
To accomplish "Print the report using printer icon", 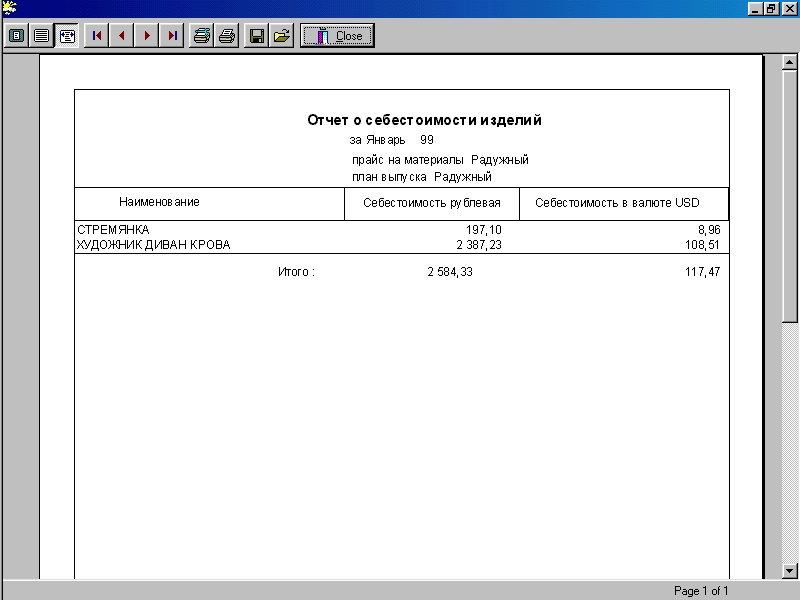I will coord(227,36).
